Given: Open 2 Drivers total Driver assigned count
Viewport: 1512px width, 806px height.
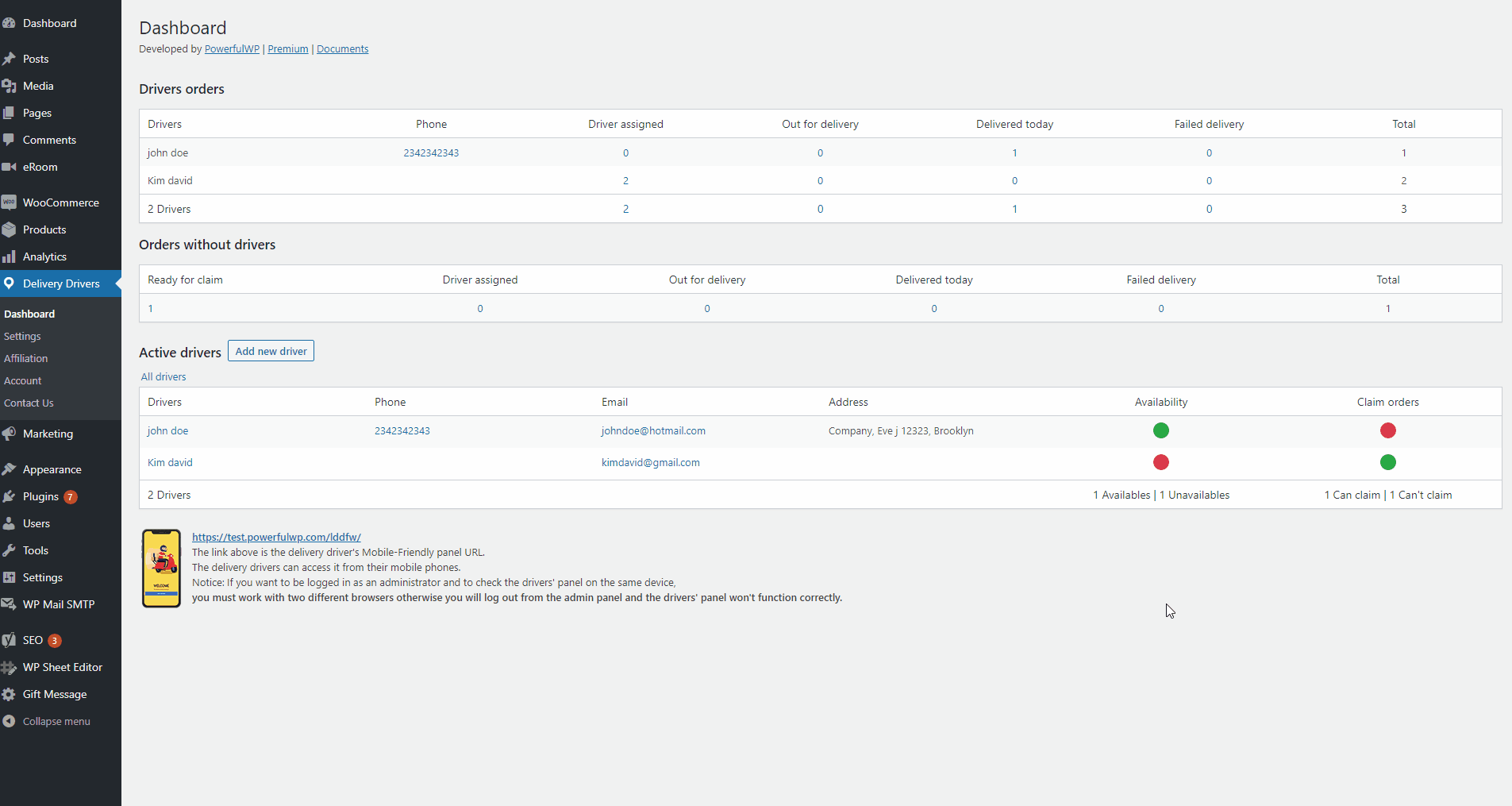Looking at the screenshot, I should tap(625, 209).
